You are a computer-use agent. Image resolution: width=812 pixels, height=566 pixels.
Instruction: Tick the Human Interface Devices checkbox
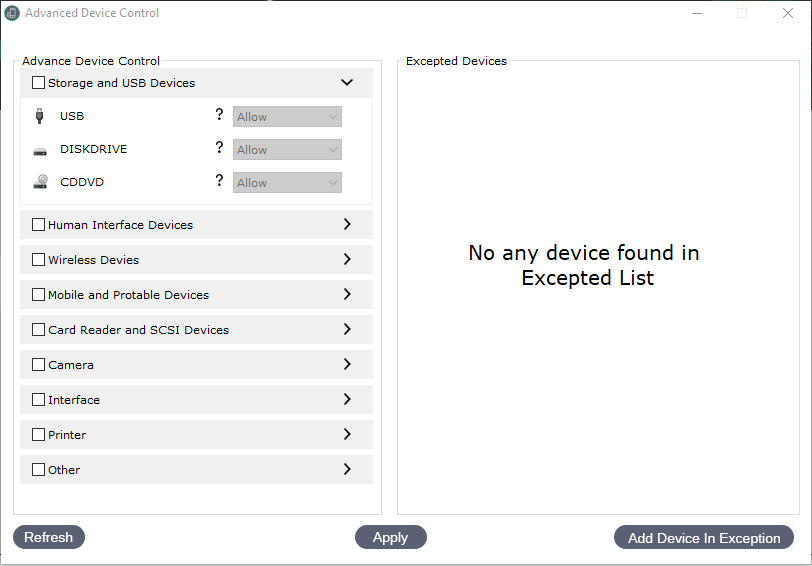click(39, 225)
